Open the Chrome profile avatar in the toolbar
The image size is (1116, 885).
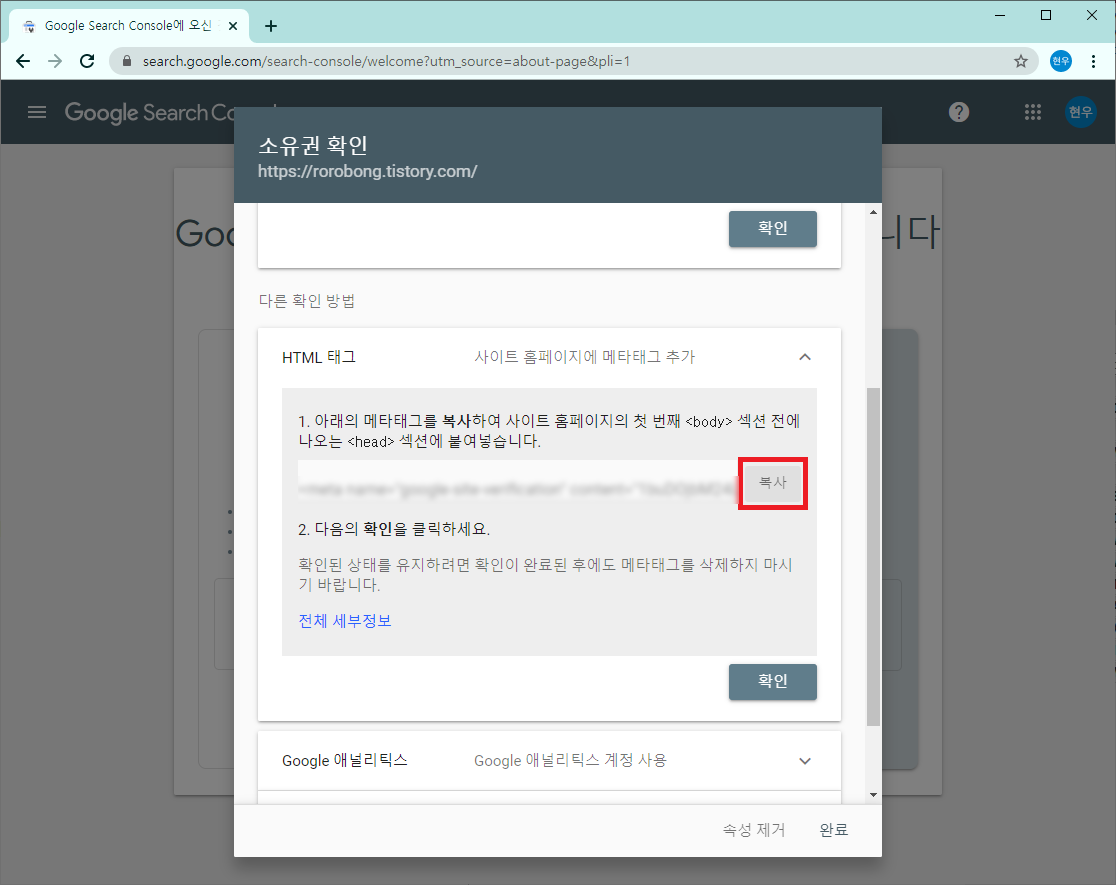[1060, 61]
